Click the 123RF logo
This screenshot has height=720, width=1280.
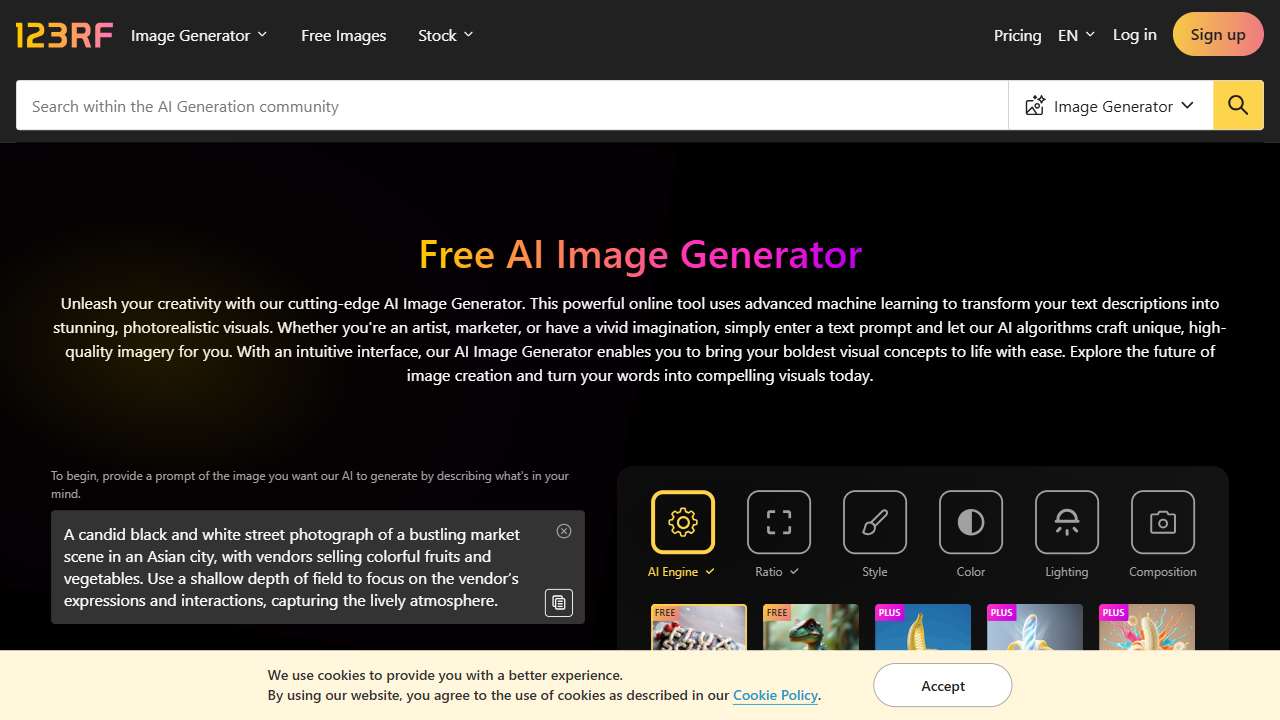click(64, 35)
